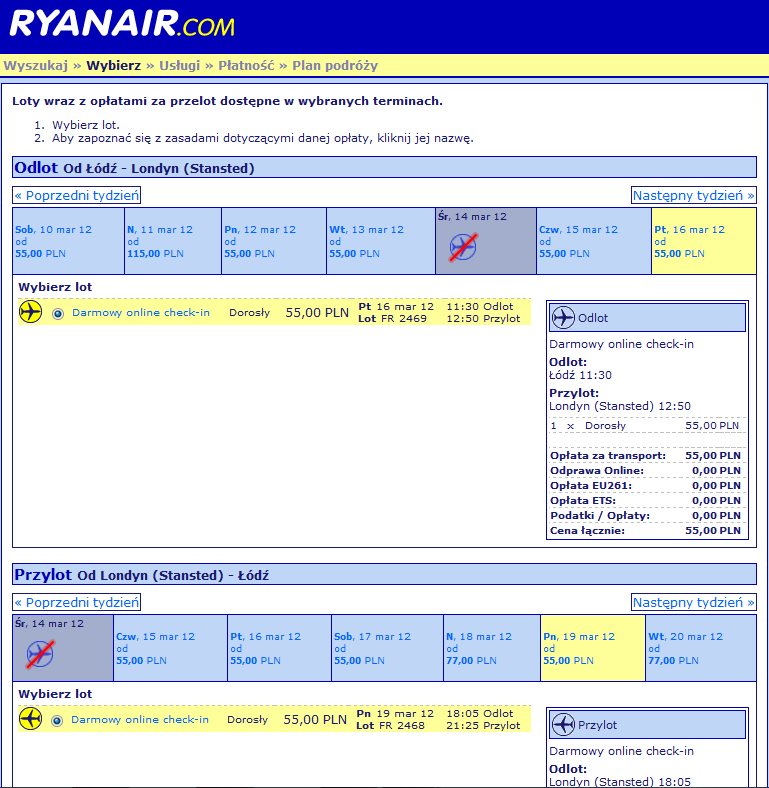
Task: Click the Opłata EU261 fee label
Action: [x=591, y=485]
